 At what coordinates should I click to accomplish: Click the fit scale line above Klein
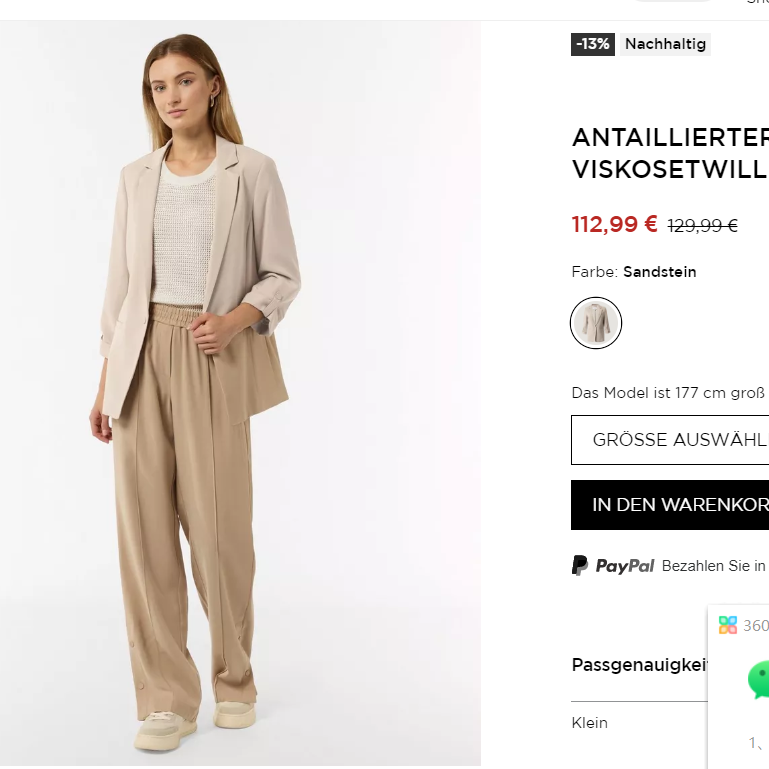point(640,702)
